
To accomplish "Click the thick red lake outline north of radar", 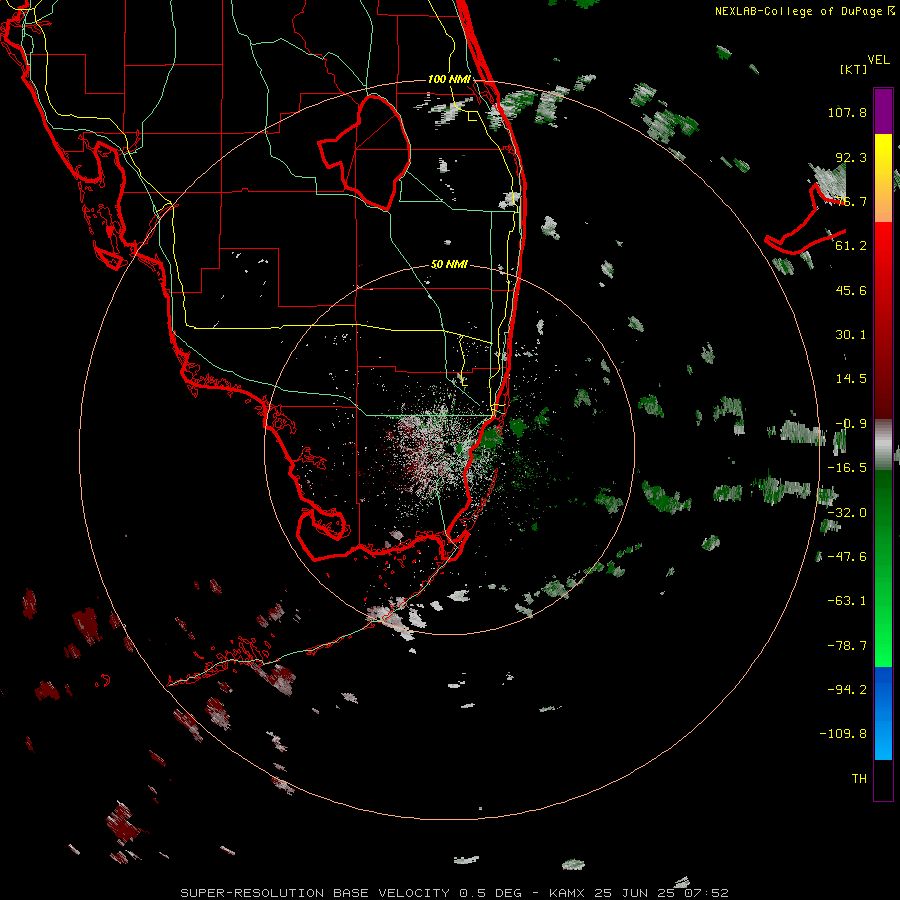I will coord(365,152).
